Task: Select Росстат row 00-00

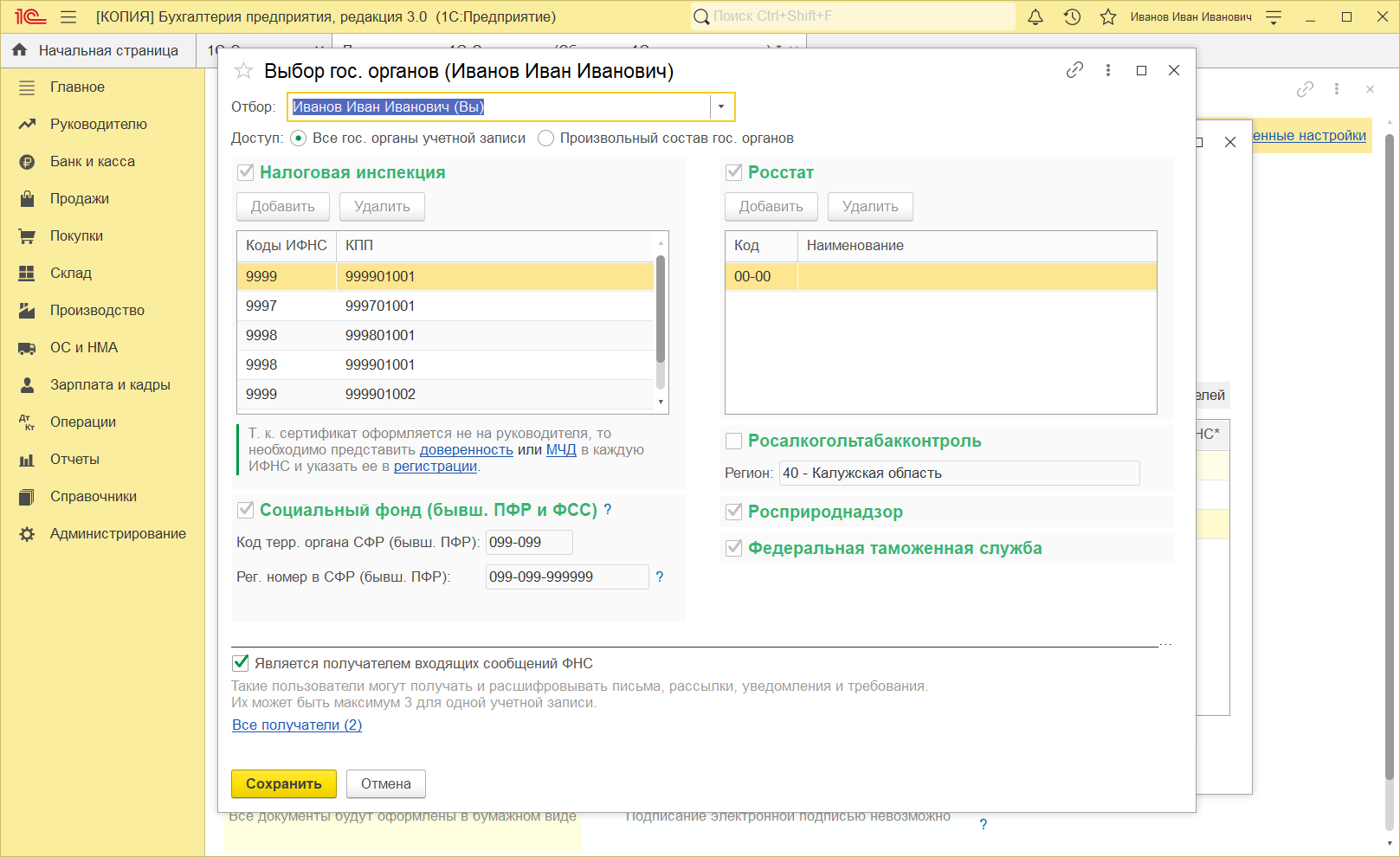Action: coord(940,276)
